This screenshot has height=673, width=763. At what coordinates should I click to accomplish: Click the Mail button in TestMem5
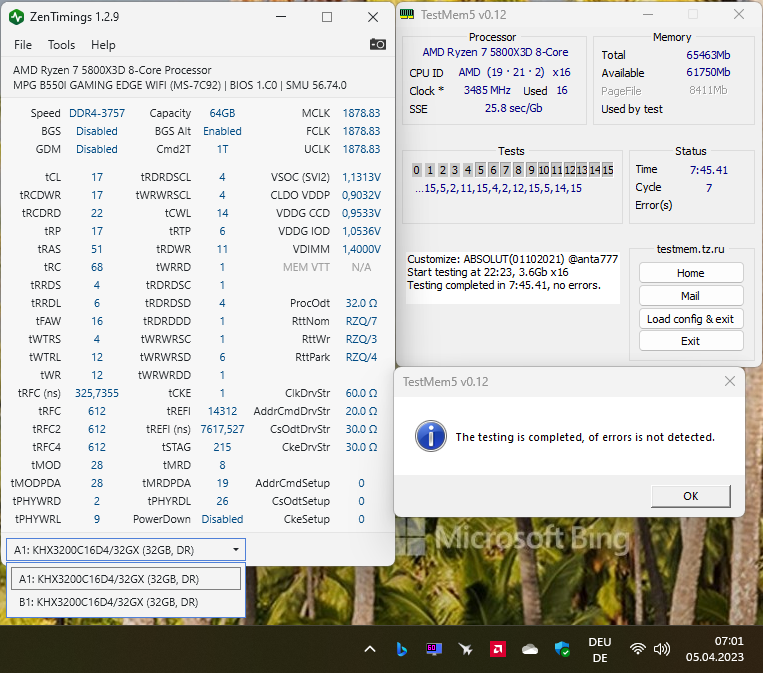pos(690,296)
